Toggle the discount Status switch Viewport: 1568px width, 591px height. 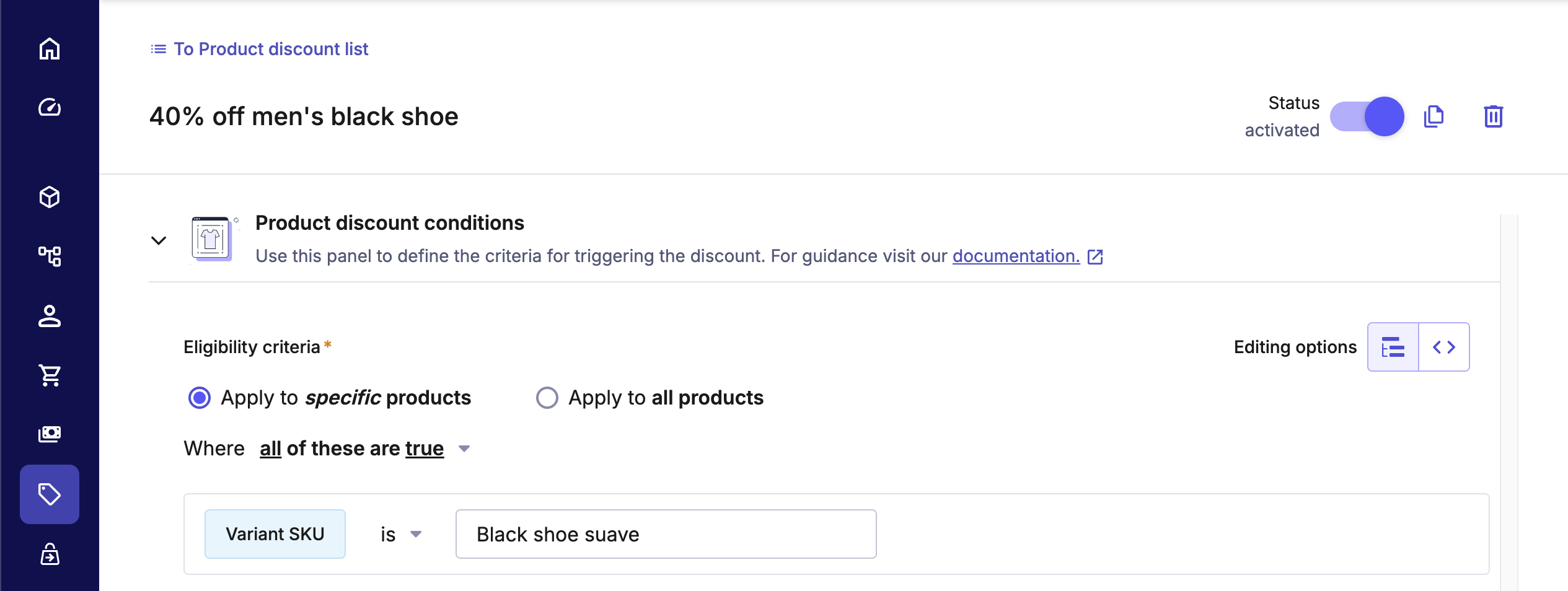tap(1367, 116)
